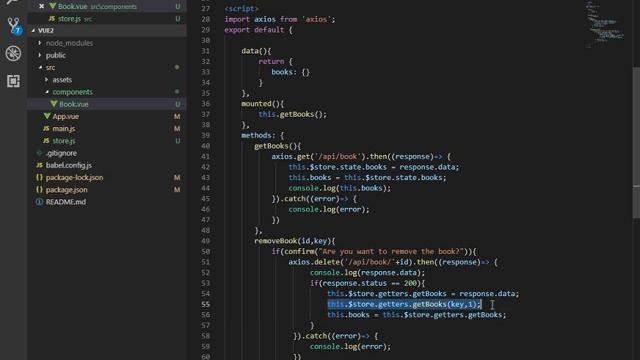
Task: Click the braces icon beside package-lock.json
Action: pyautogui.click(x=39, y=178)
